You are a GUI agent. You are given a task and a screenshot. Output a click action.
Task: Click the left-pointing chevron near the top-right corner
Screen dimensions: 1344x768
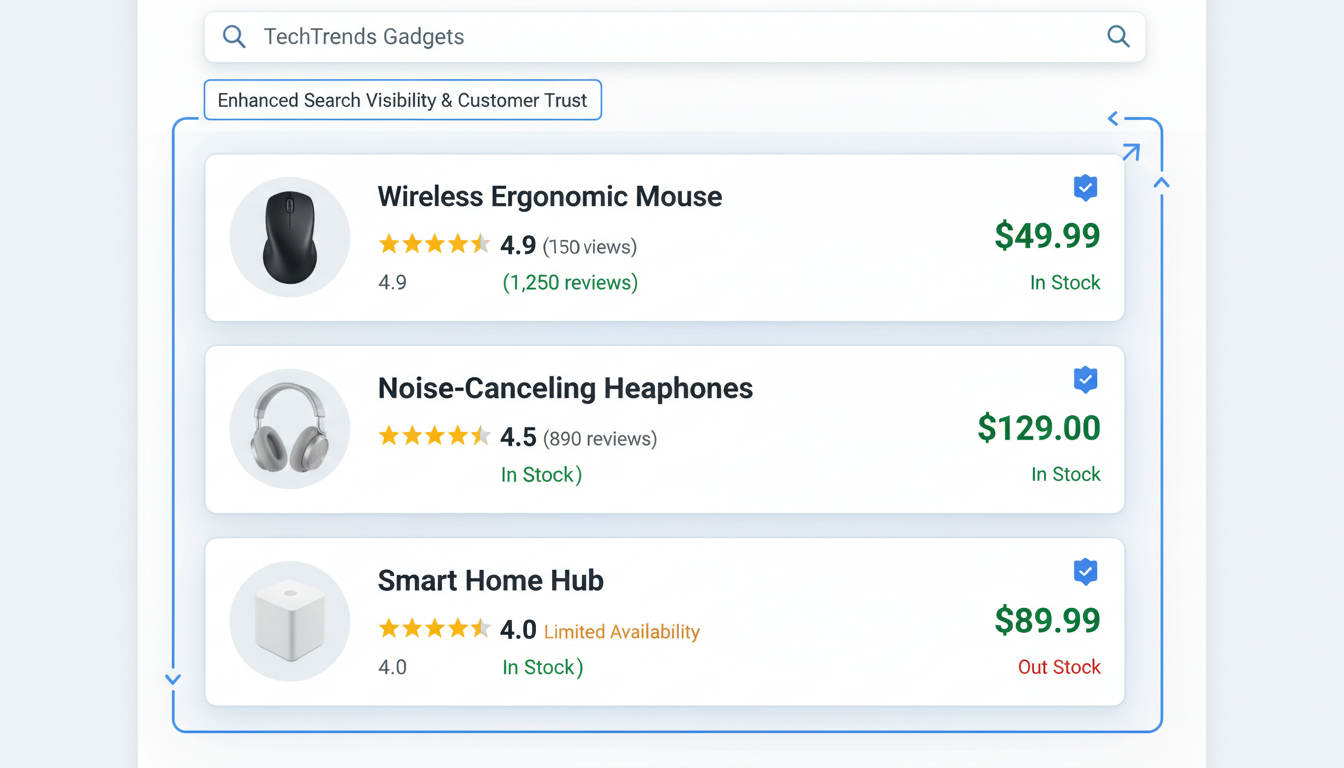coord(1112,118)
